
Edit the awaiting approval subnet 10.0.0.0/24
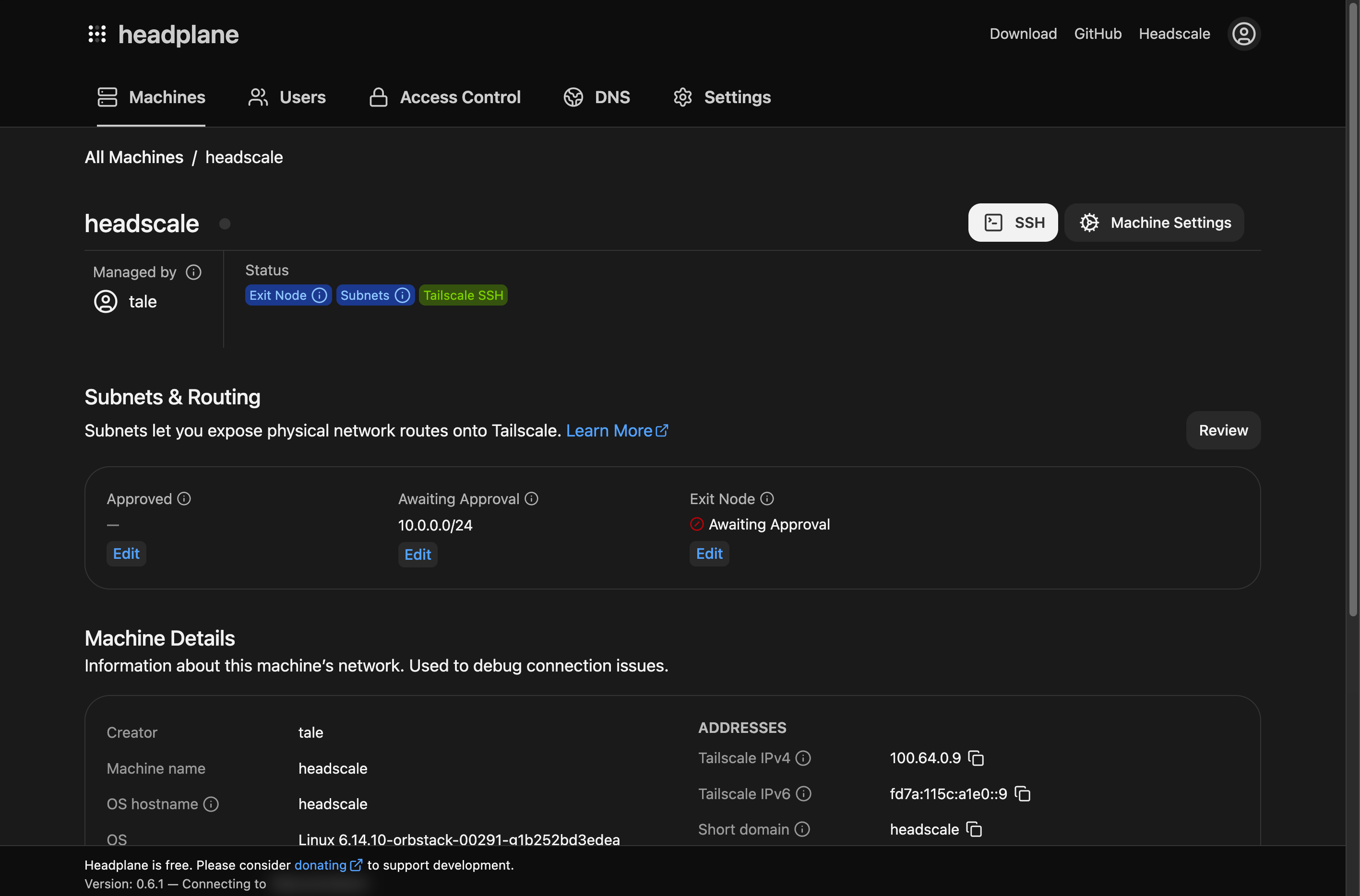418,554
